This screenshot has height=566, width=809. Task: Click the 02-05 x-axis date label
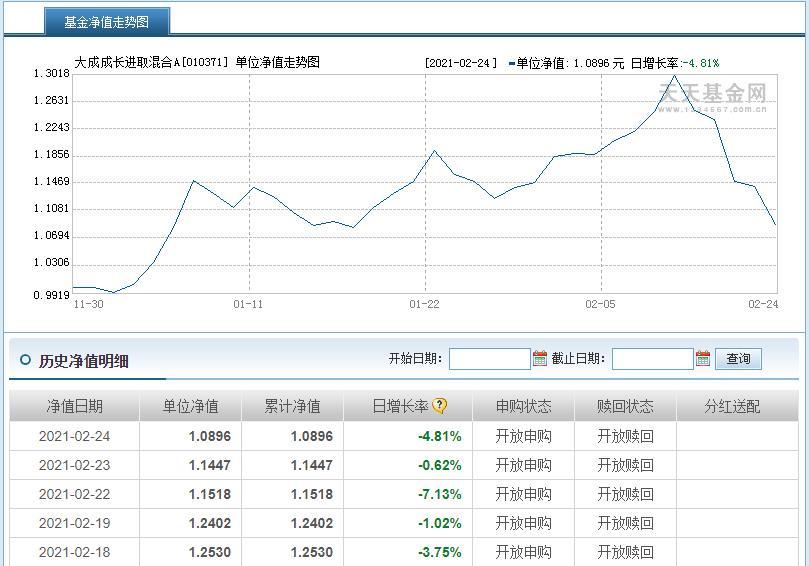pyautogui.click(x=600, y=304)
